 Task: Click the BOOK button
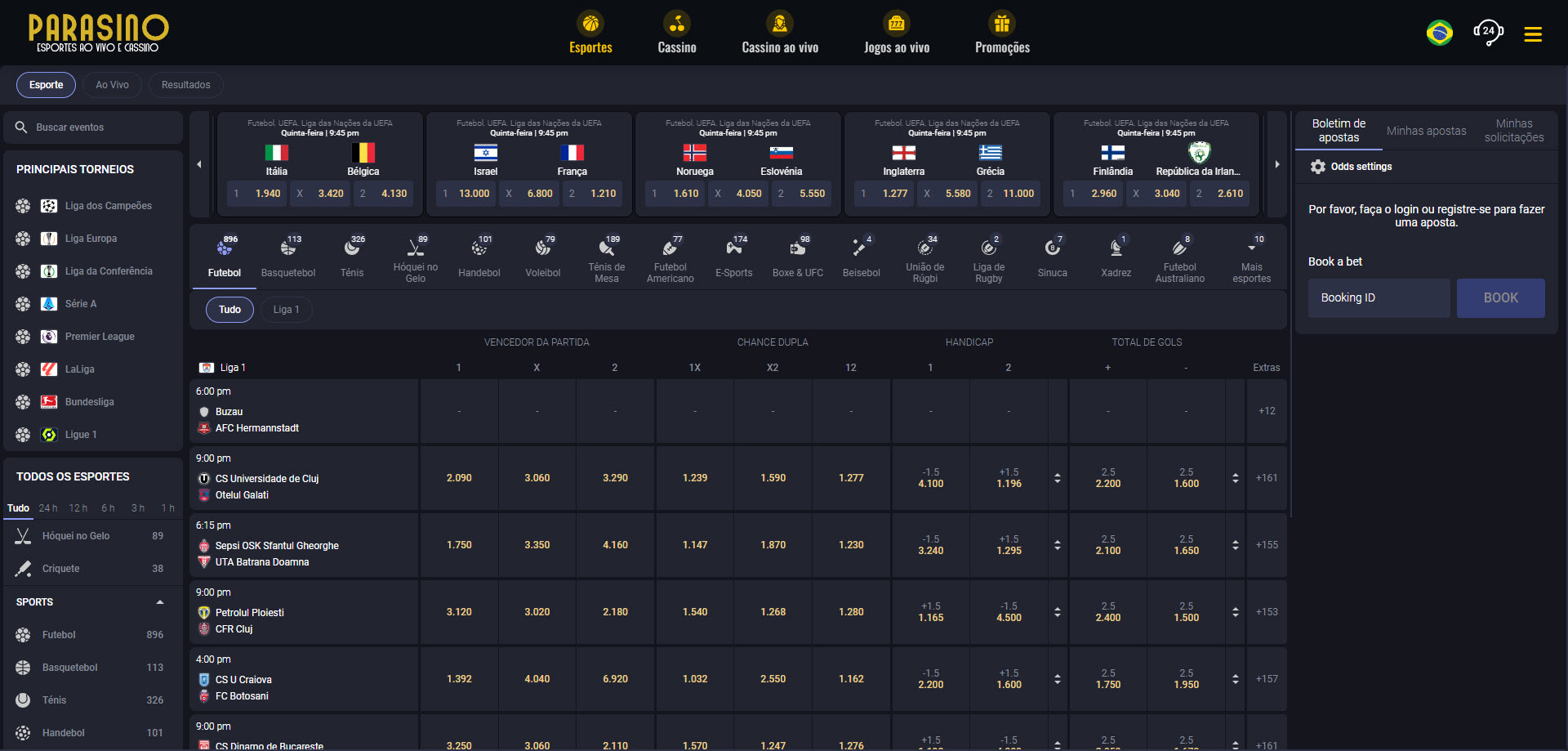pos(1500,298)
